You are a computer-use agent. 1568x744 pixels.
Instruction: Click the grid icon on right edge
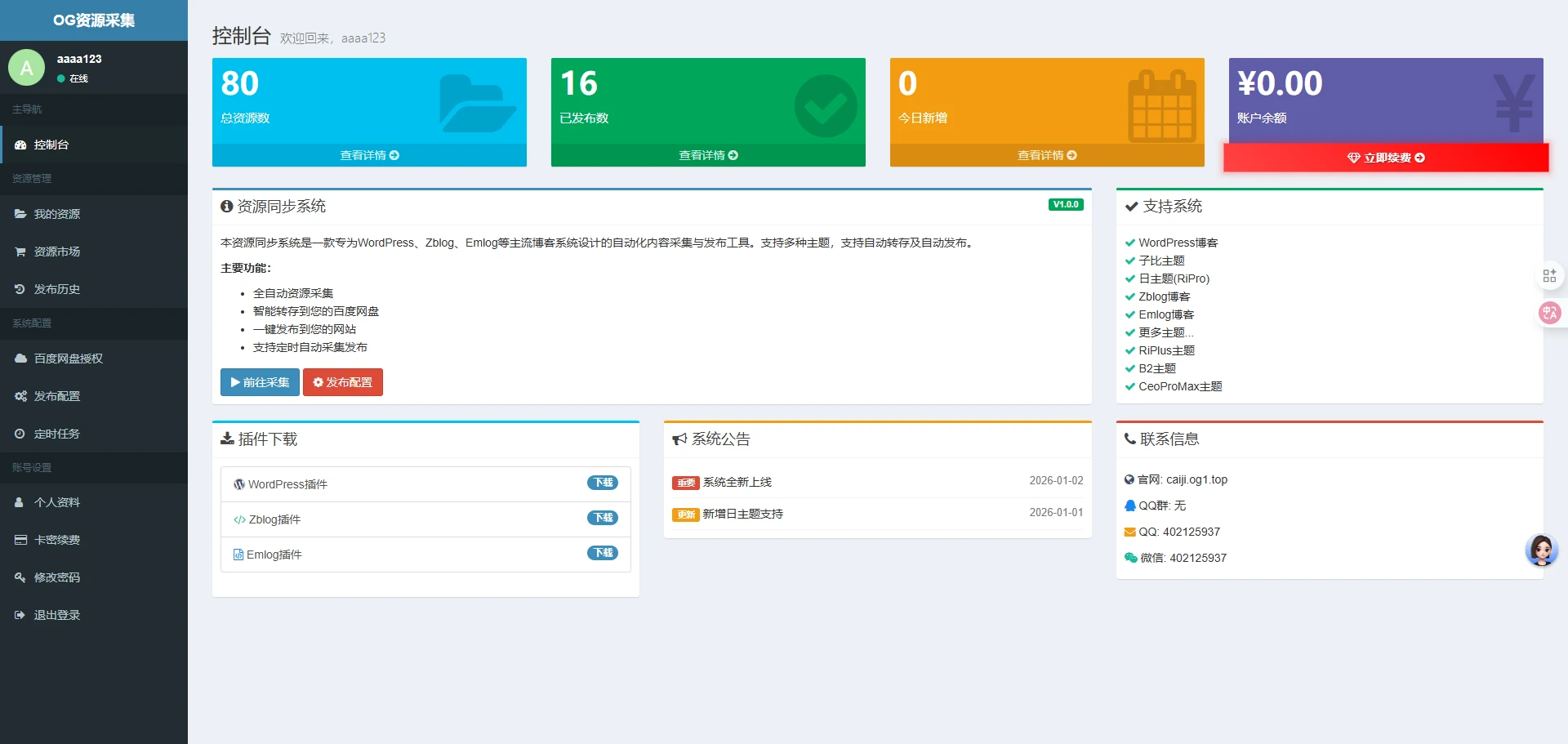[x=1549, y=276]
